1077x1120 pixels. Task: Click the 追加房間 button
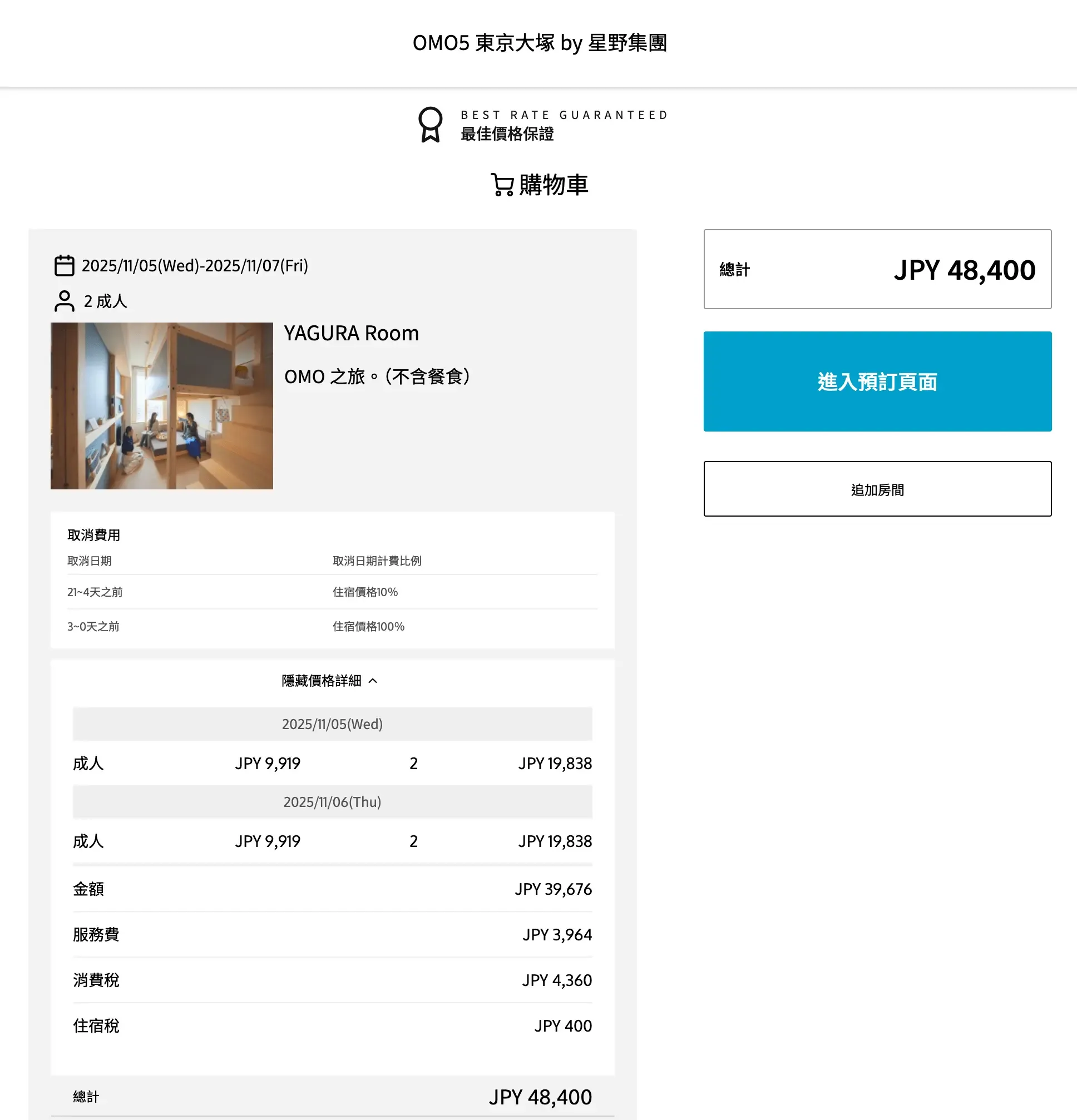click(877, 489)
